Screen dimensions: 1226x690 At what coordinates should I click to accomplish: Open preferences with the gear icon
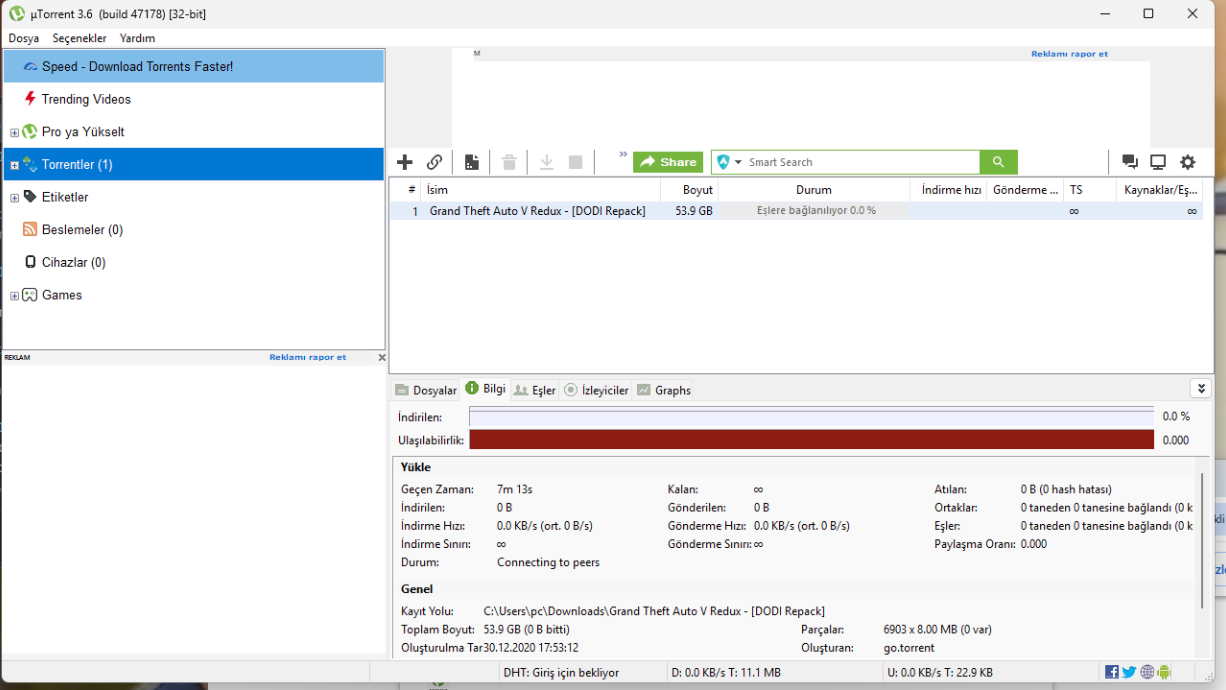[1187, 162]
